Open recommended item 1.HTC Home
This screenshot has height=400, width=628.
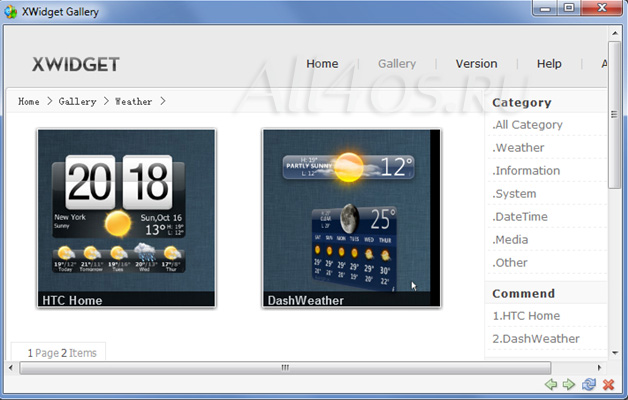click(x=526, y=316)
